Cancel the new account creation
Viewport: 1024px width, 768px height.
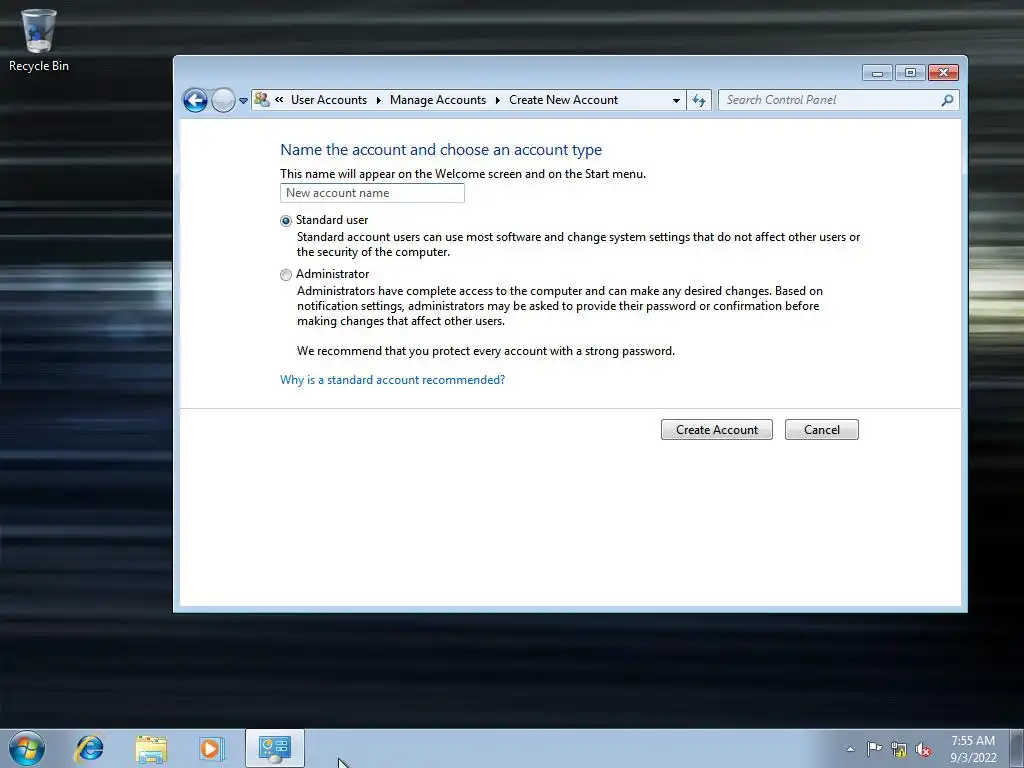click(822, 430)
